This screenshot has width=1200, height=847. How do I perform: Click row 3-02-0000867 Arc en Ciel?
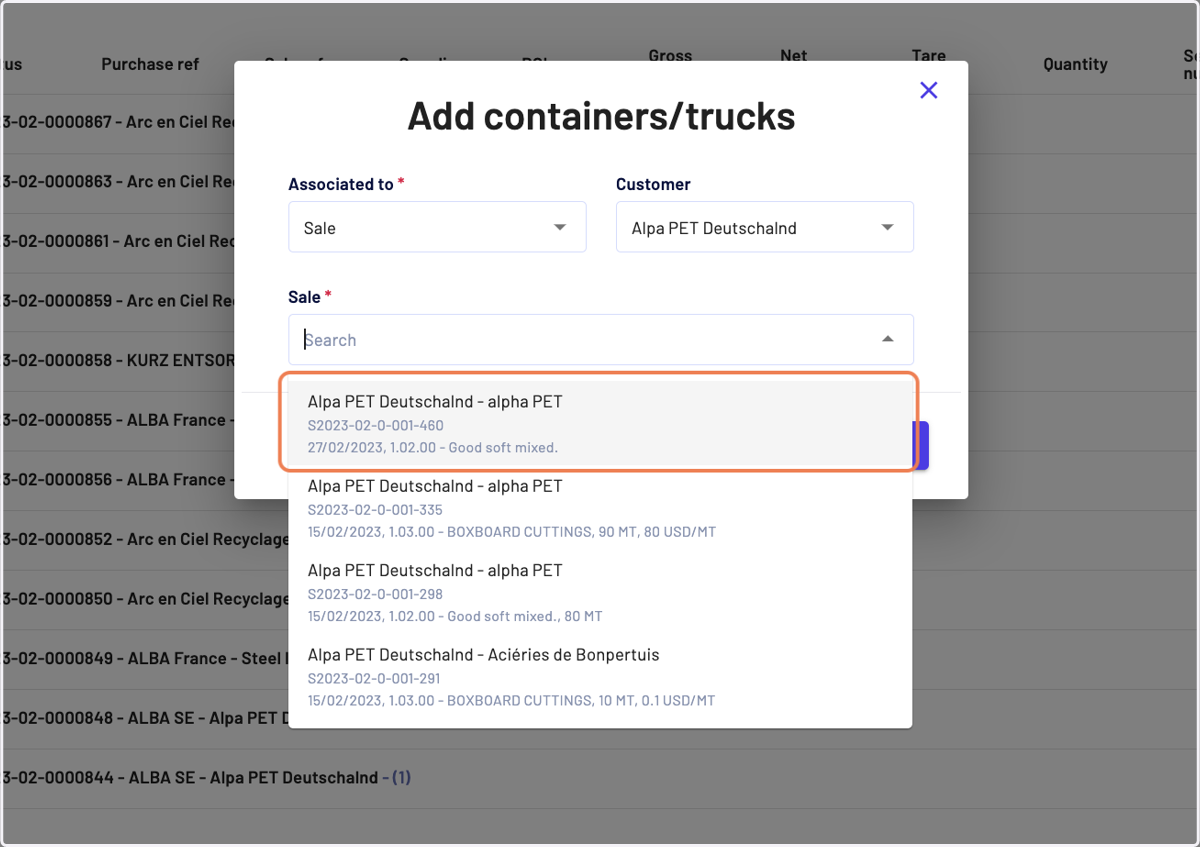[119, 123]
